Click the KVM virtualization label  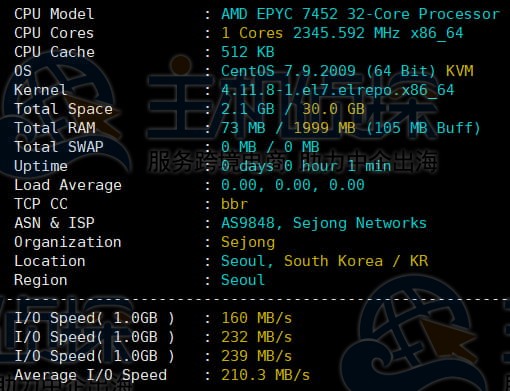pos(460,71)
